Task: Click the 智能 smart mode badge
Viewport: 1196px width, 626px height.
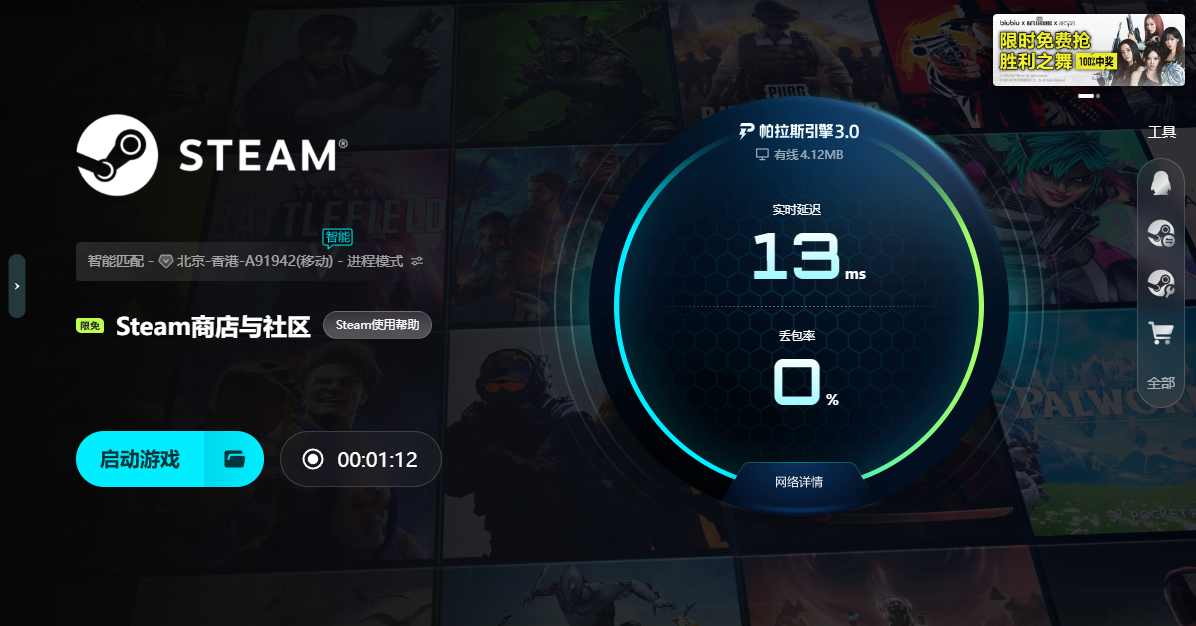Action: pos(337,238)
